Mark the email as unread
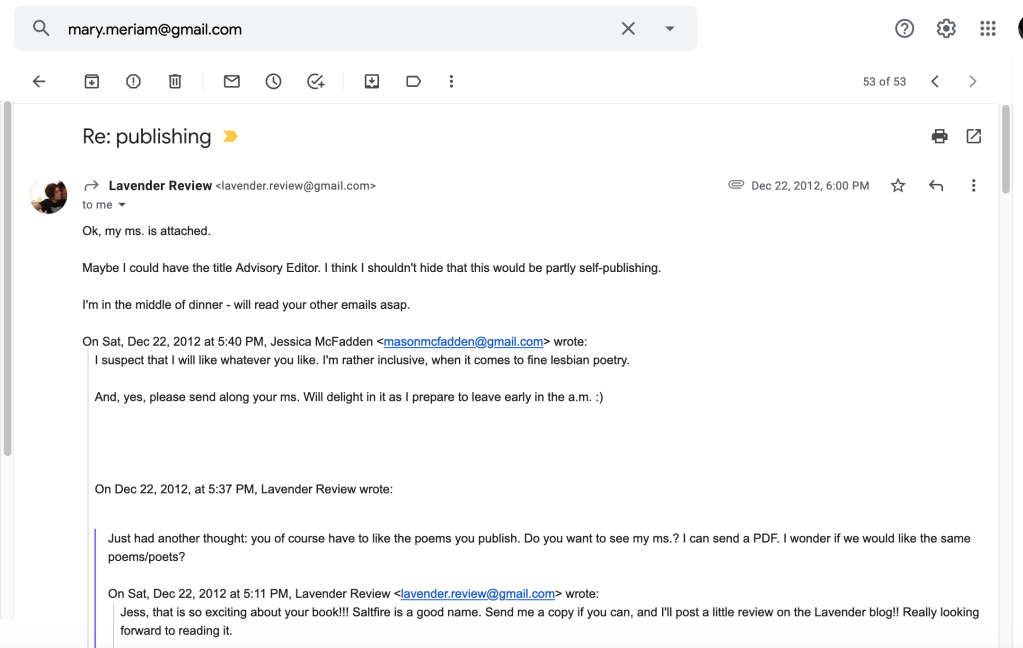Image resolution: width=1023 pixels, height=648 pixels. [232, 82]
